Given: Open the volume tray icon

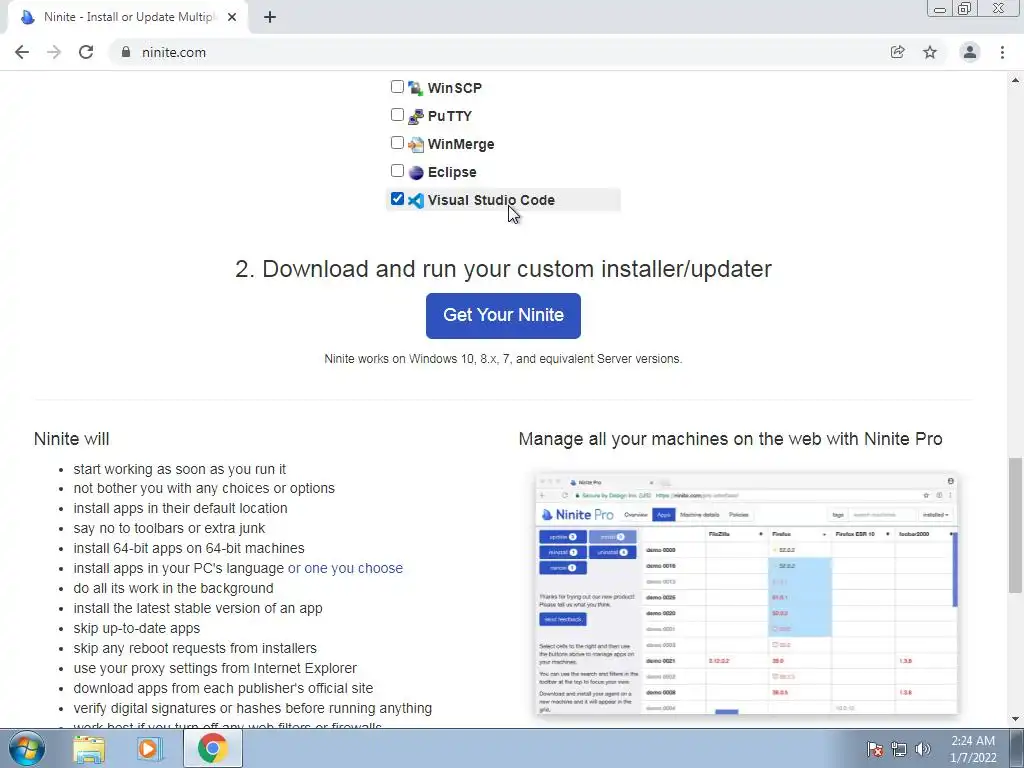Looking at the screenshot, I should point(922,749).
